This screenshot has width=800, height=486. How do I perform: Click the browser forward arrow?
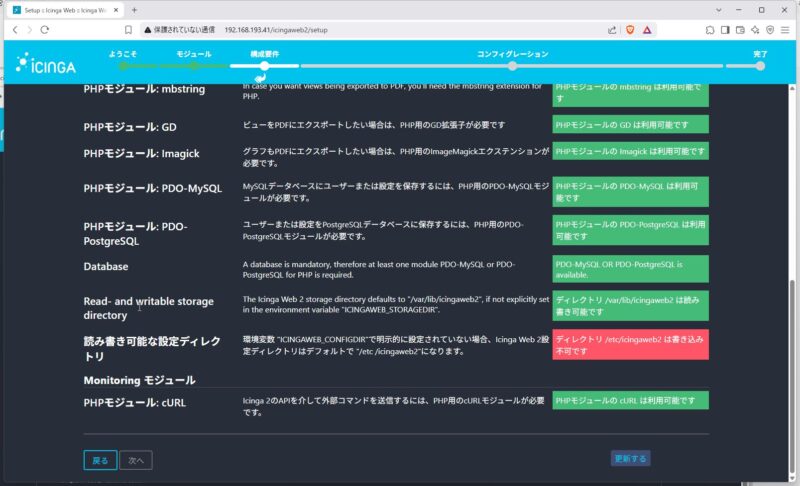30,30
